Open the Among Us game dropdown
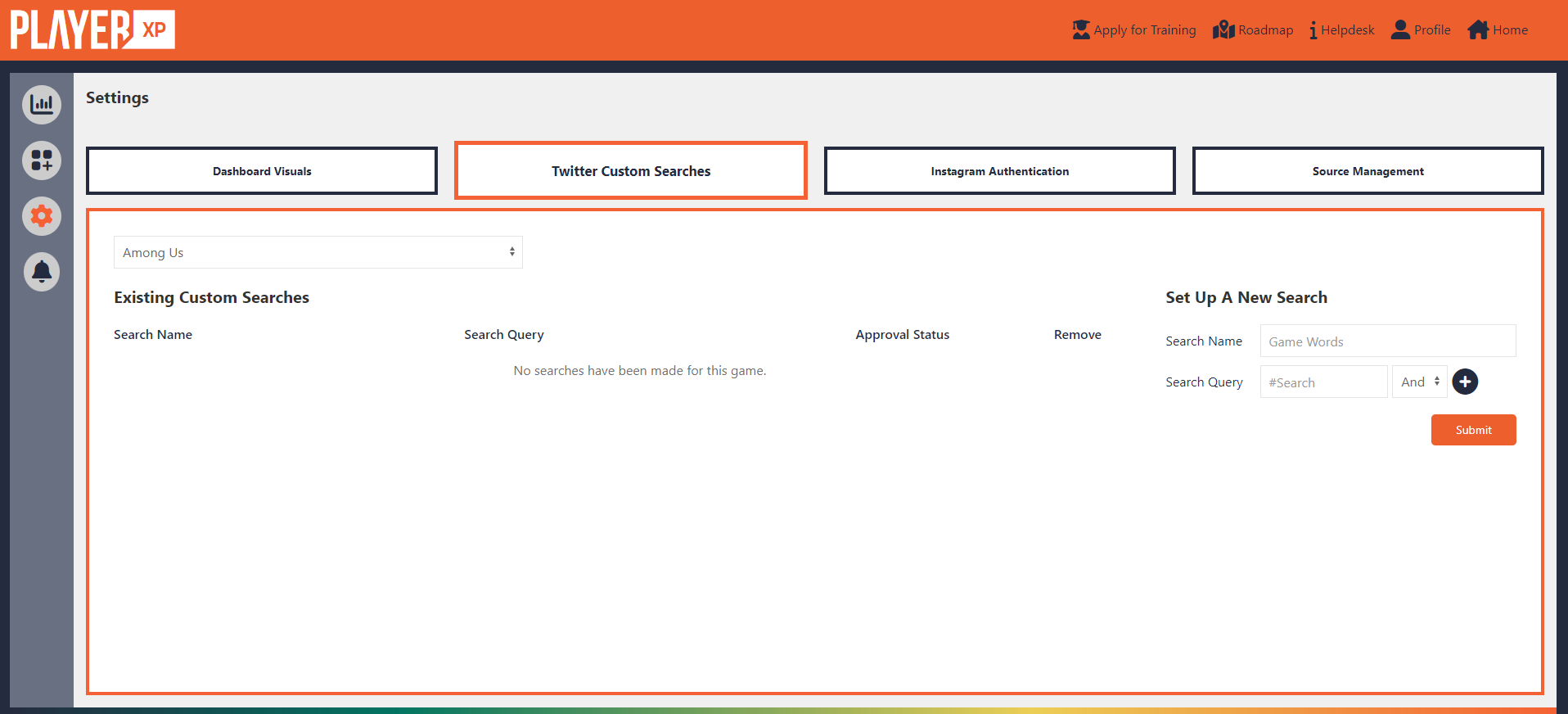The height and width of the screenshot is (714, 1568). tap(318, 252)
